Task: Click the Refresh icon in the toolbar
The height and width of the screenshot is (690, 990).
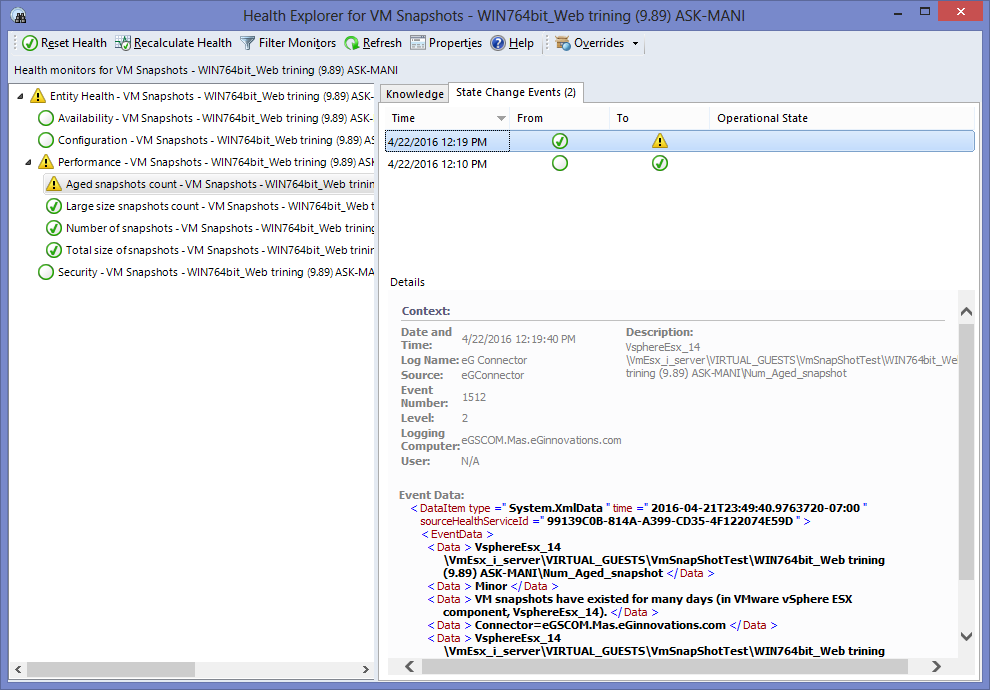Action: [352, 43]
